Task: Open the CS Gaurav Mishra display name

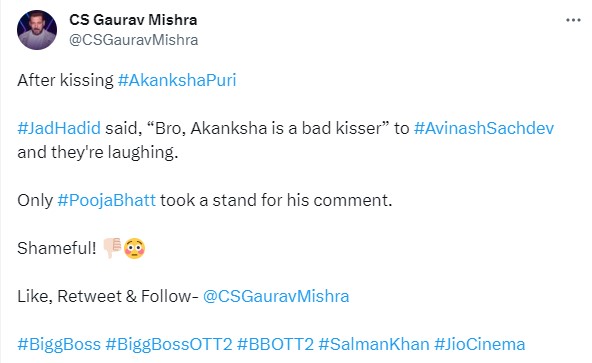Action: click(133, 20)
